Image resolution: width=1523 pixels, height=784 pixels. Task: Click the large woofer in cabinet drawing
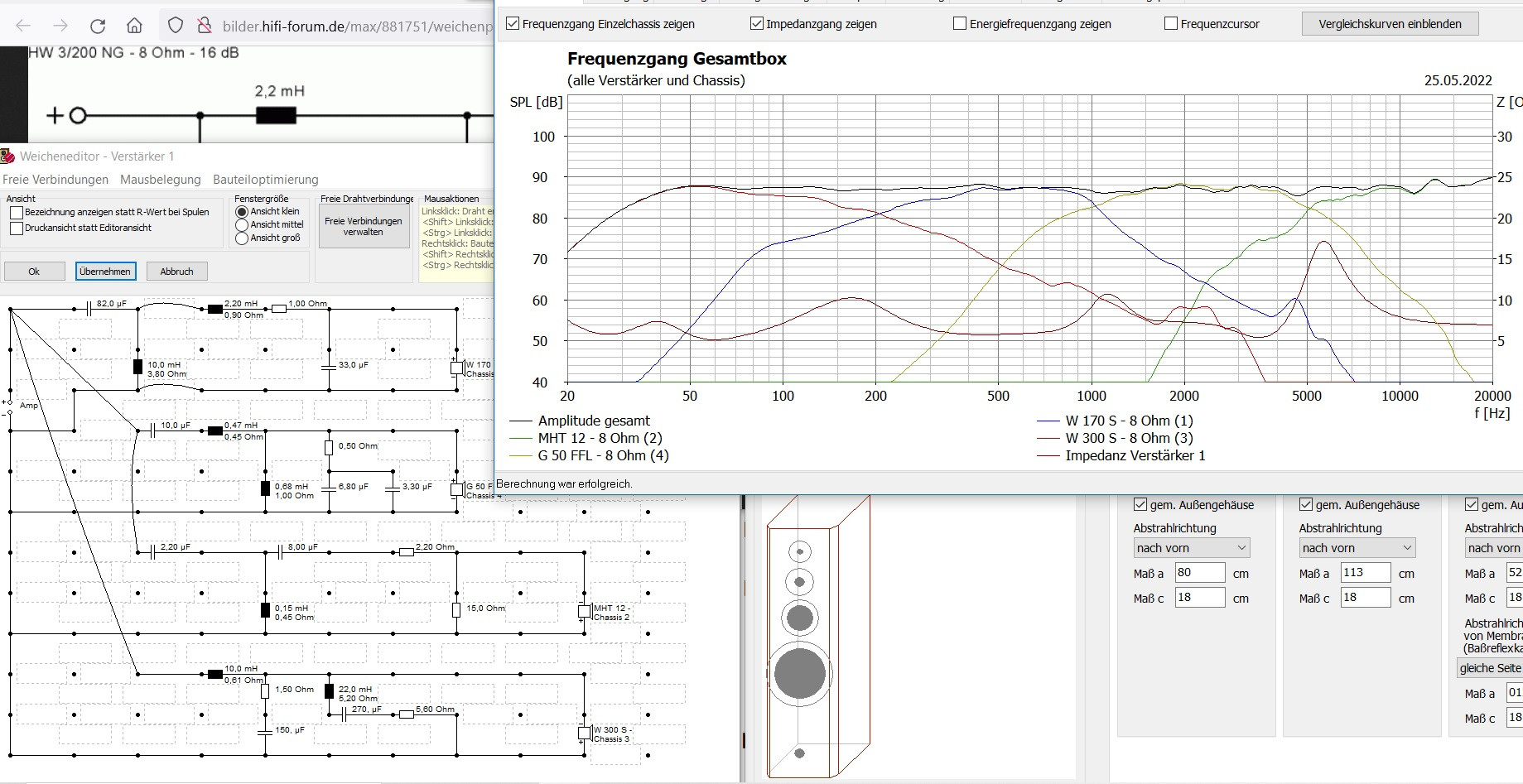pos(799,673)
